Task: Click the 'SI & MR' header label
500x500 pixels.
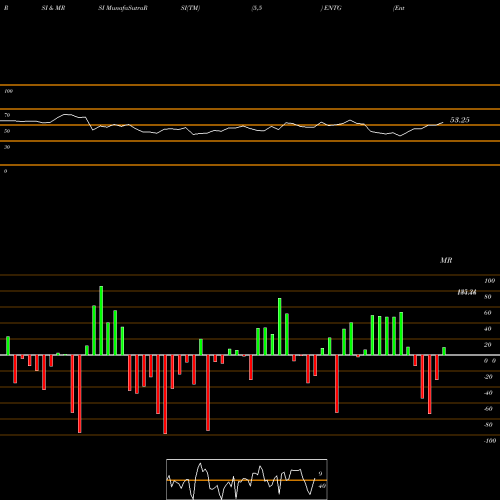Action: point(53,8)
